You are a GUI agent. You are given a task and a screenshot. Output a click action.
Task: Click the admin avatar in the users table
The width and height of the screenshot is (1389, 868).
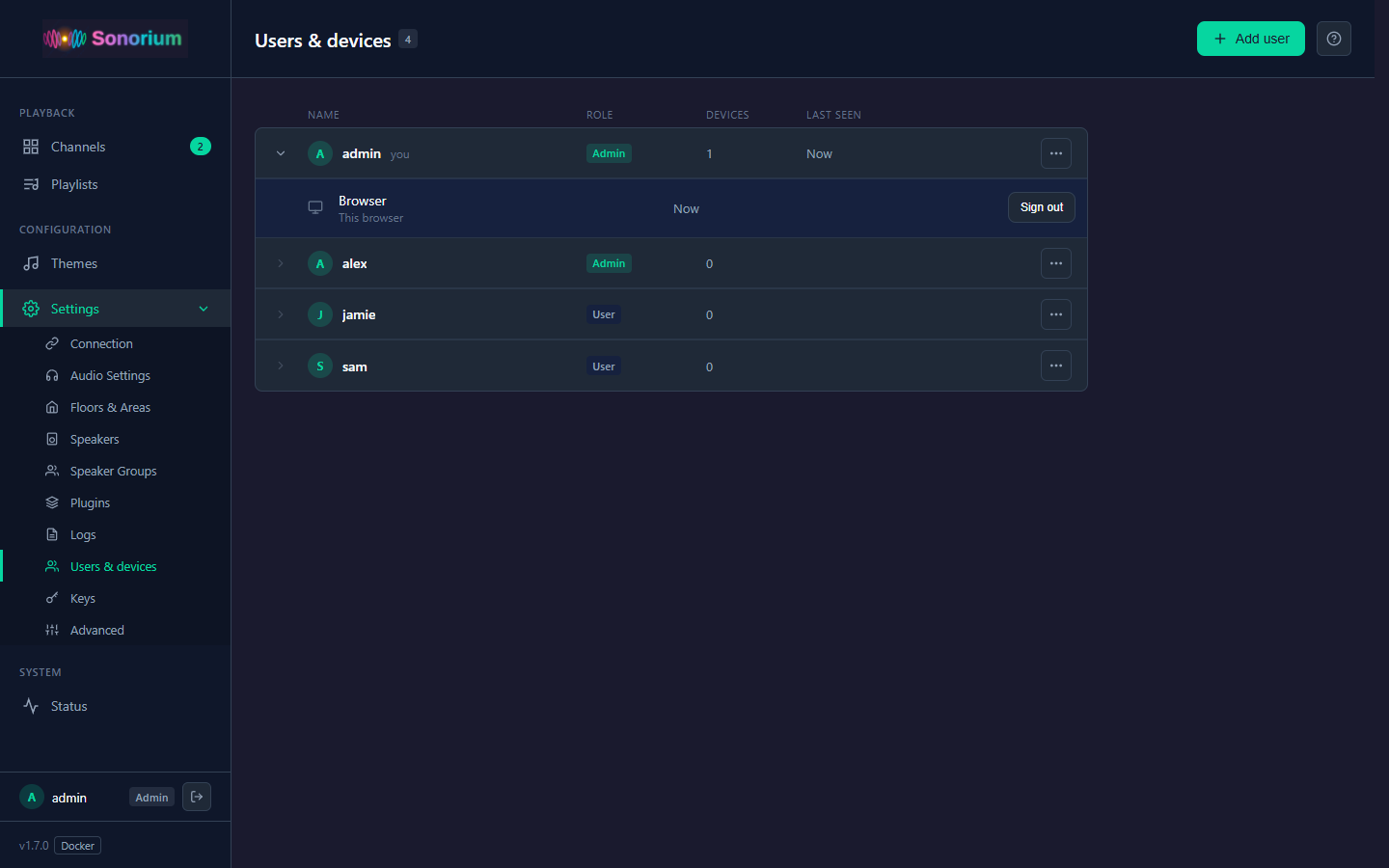[x=320, y=153]
